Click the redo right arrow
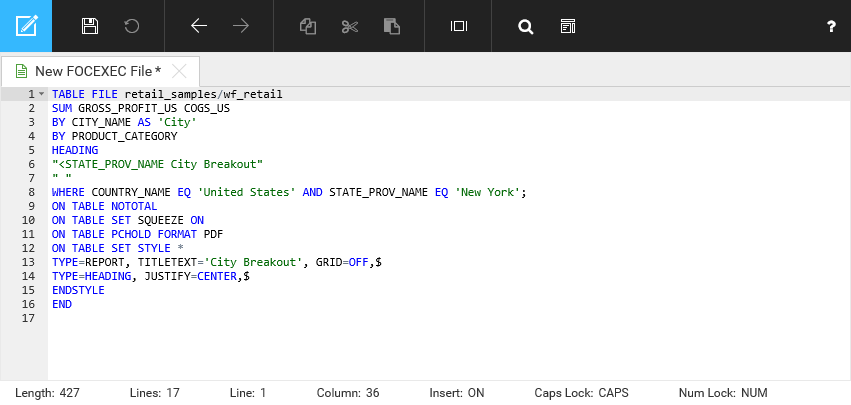This screenshot has width=851, height=405. pyautogui.click(x=241, y=26)
